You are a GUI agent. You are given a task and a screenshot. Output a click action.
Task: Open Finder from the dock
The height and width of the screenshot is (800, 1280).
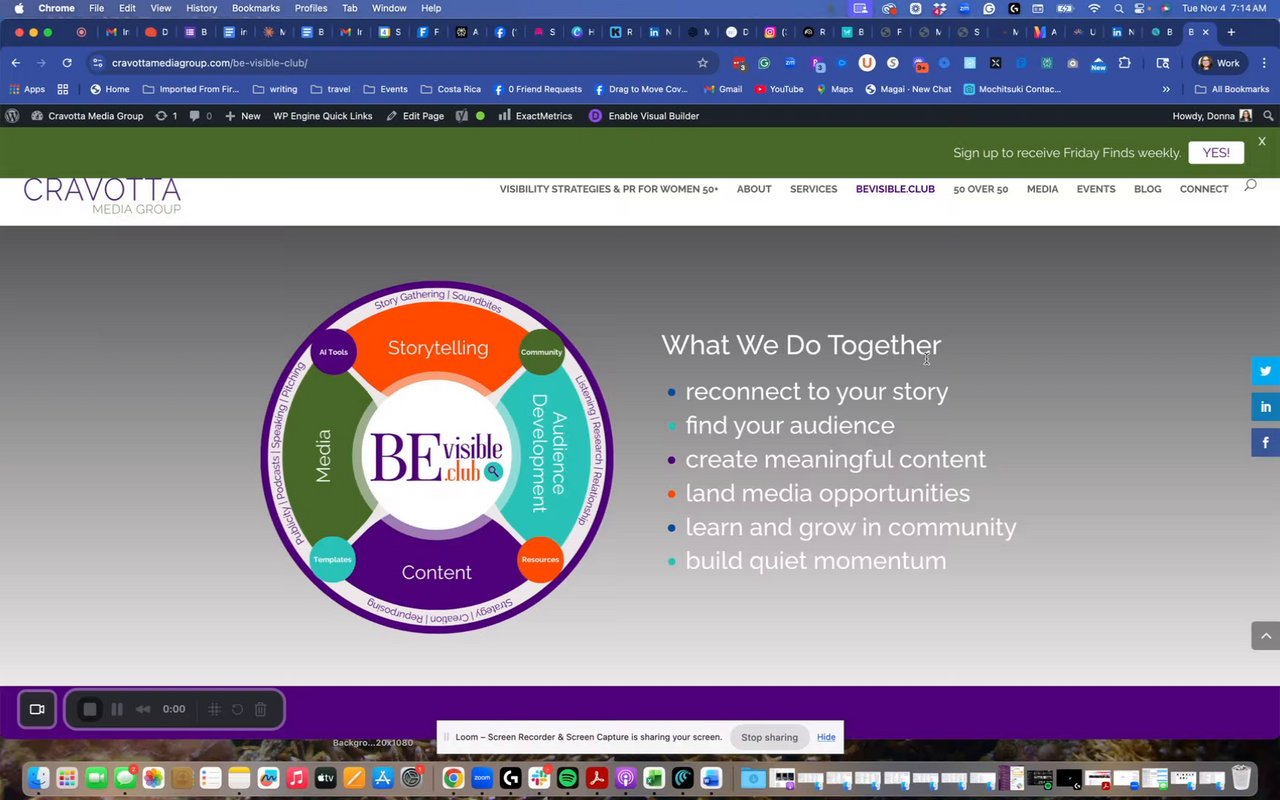[38, 778]
